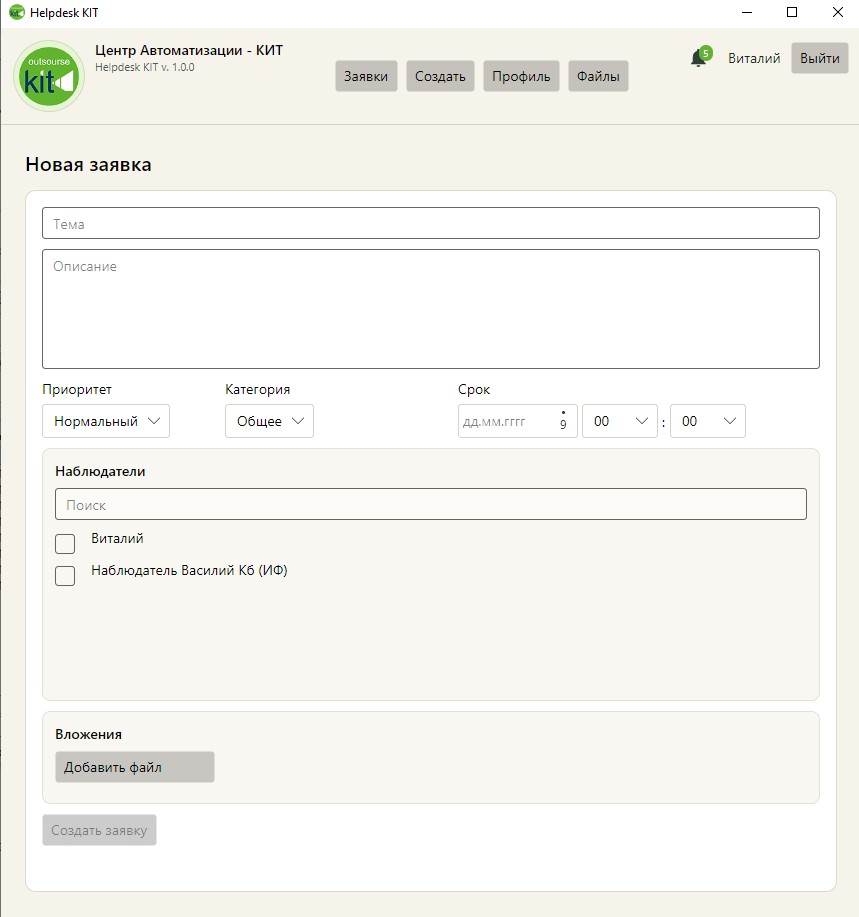Go to the Заявки section
Image resolution: width=859 pixels, height=917 pixels.
pos(366,77)
